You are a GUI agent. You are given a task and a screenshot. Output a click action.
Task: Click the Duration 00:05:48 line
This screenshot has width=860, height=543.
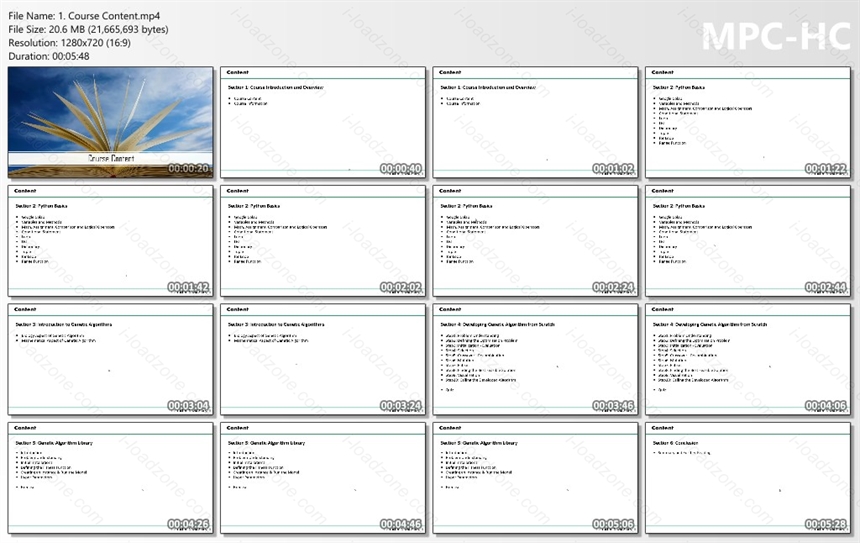(x=49, y=56)
